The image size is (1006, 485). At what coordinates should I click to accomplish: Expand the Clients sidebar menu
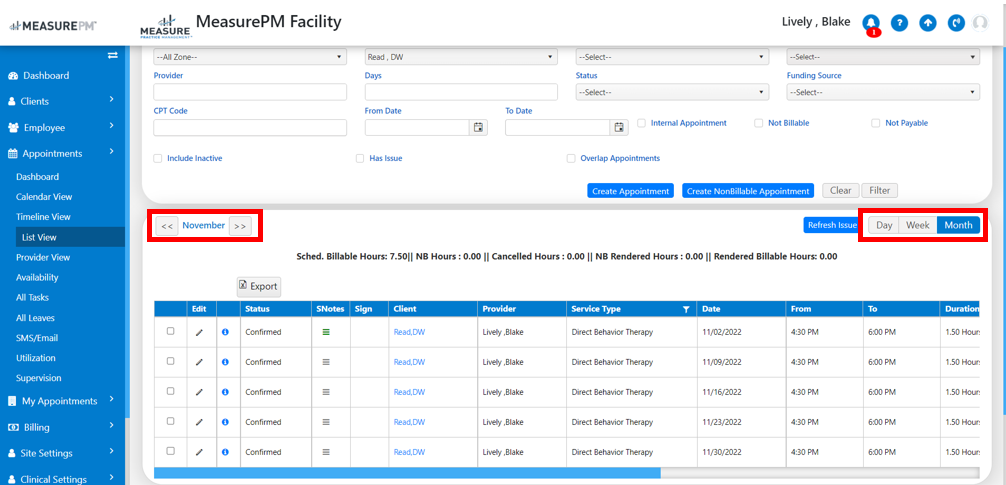point(62,101)
